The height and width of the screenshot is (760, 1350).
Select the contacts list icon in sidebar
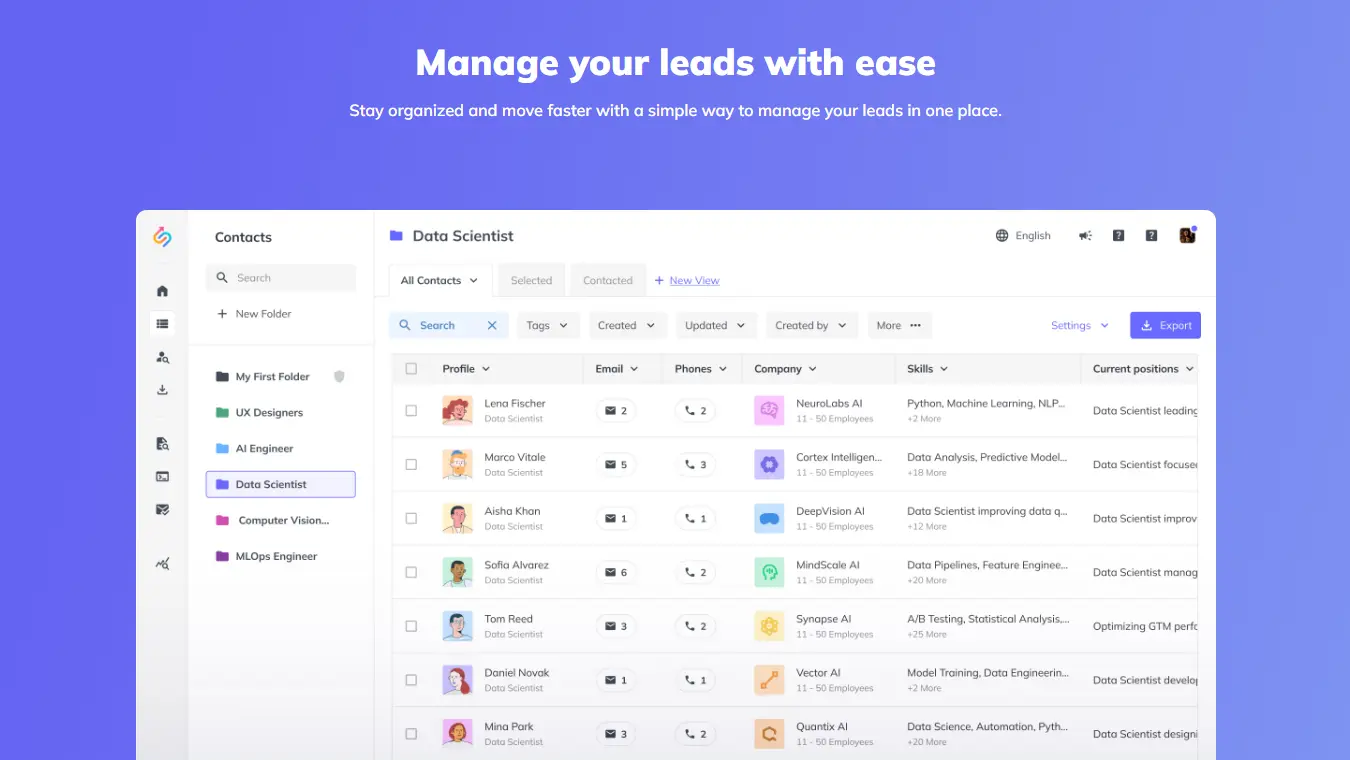162,323
